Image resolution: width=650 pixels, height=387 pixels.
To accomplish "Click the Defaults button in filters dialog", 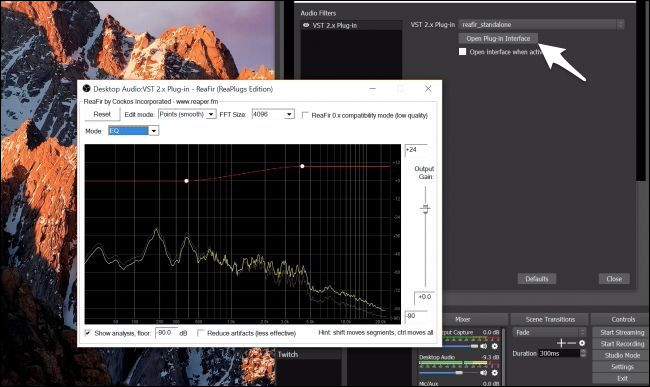I will tap(537, 279).
